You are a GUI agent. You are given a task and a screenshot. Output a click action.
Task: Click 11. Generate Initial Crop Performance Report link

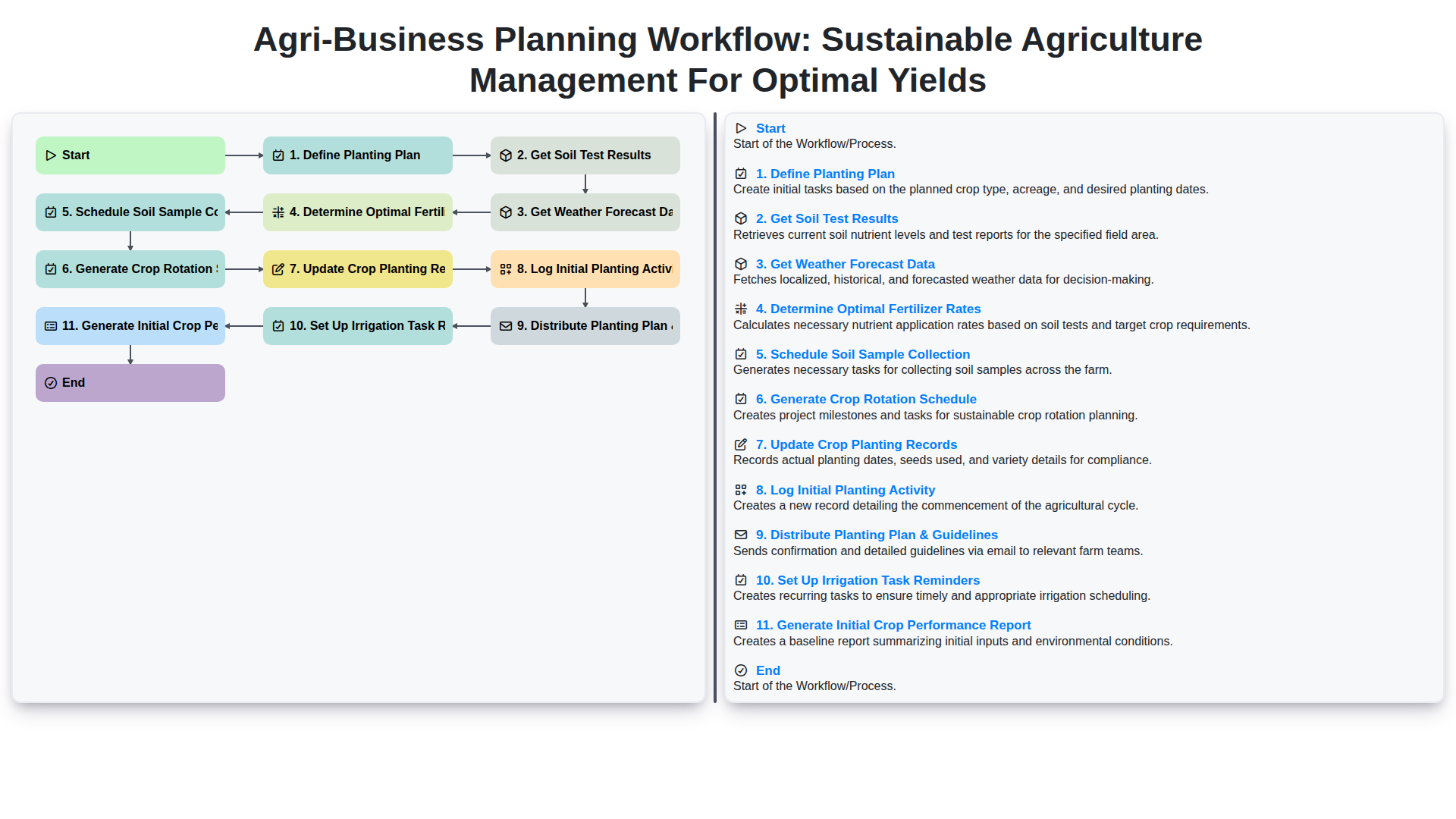893,625
